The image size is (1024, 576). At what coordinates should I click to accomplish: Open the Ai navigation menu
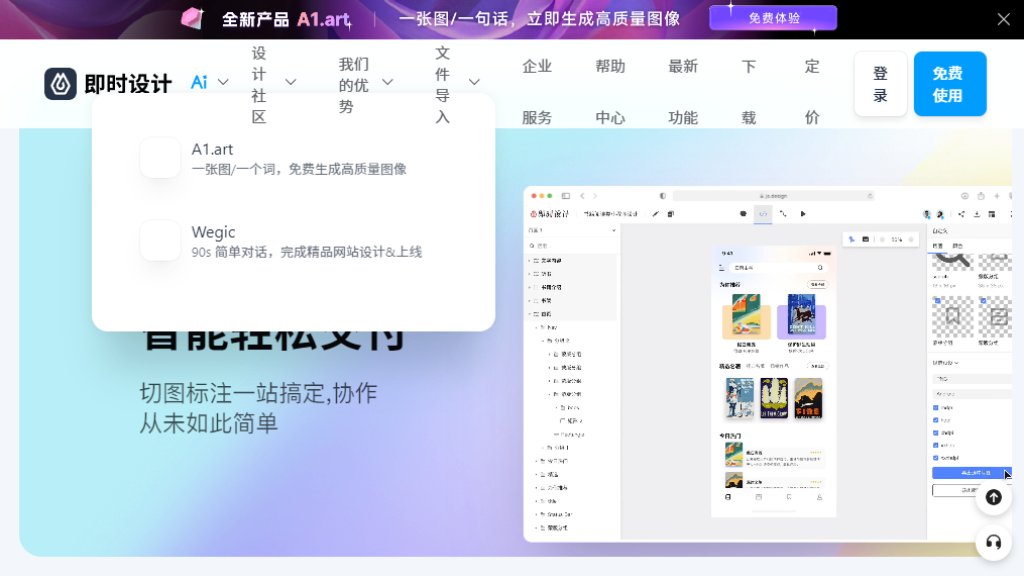pyautogui.click(x=199, y=82)
